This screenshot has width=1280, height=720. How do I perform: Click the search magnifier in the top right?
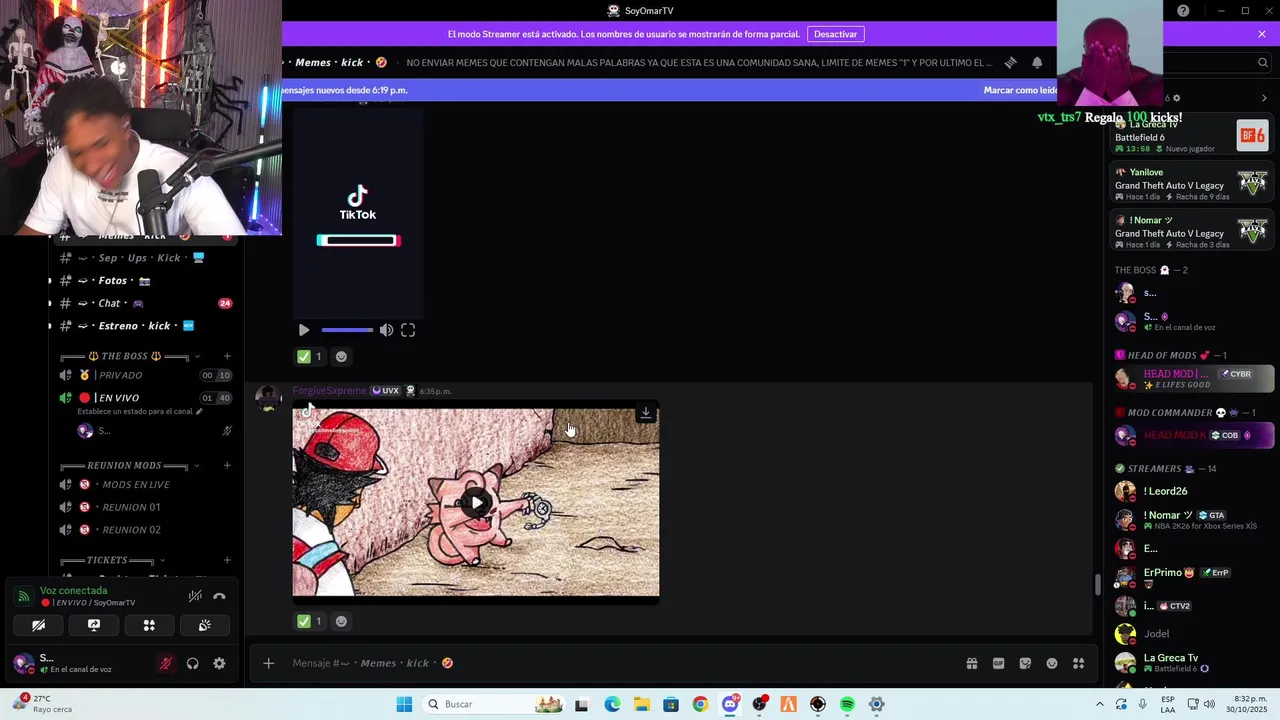click(1263, 62)
